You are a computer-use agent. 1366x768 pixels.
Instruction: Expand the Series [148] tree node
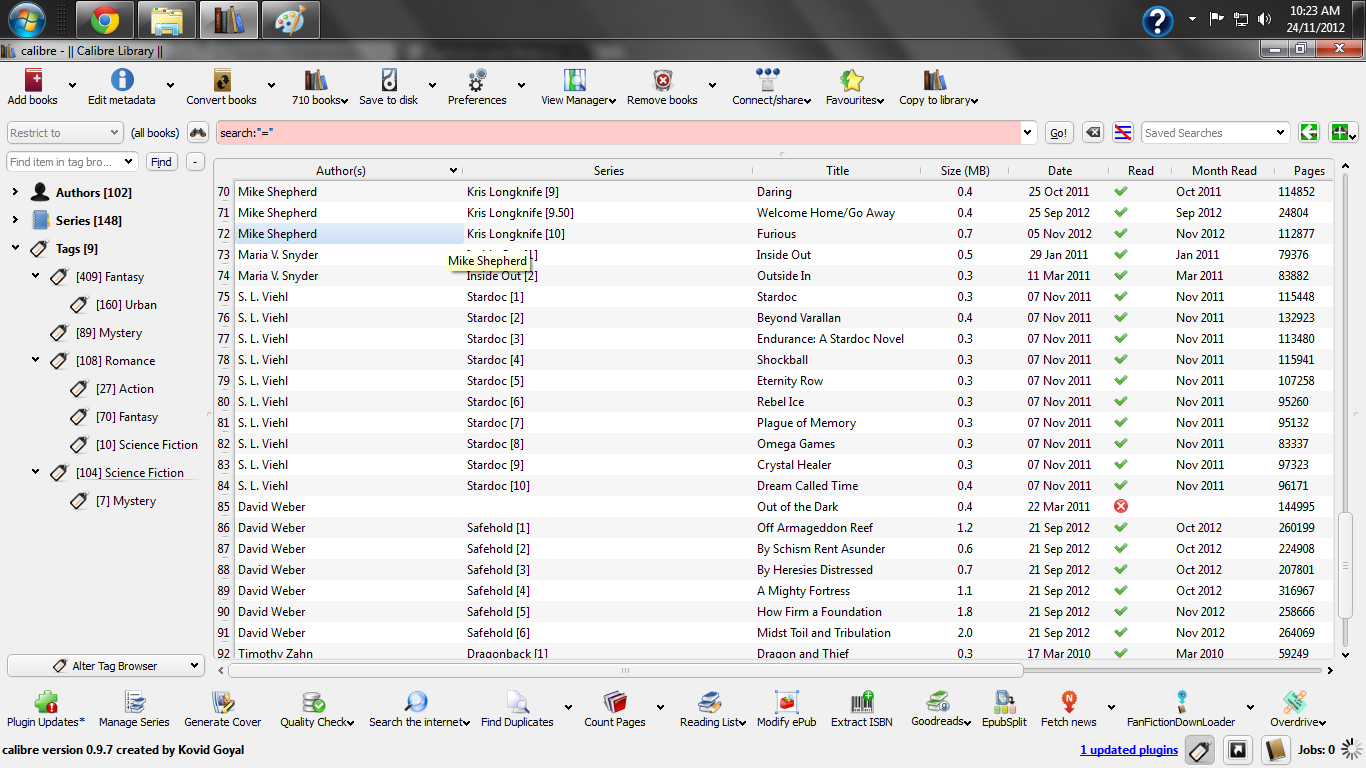click(15, 220)
